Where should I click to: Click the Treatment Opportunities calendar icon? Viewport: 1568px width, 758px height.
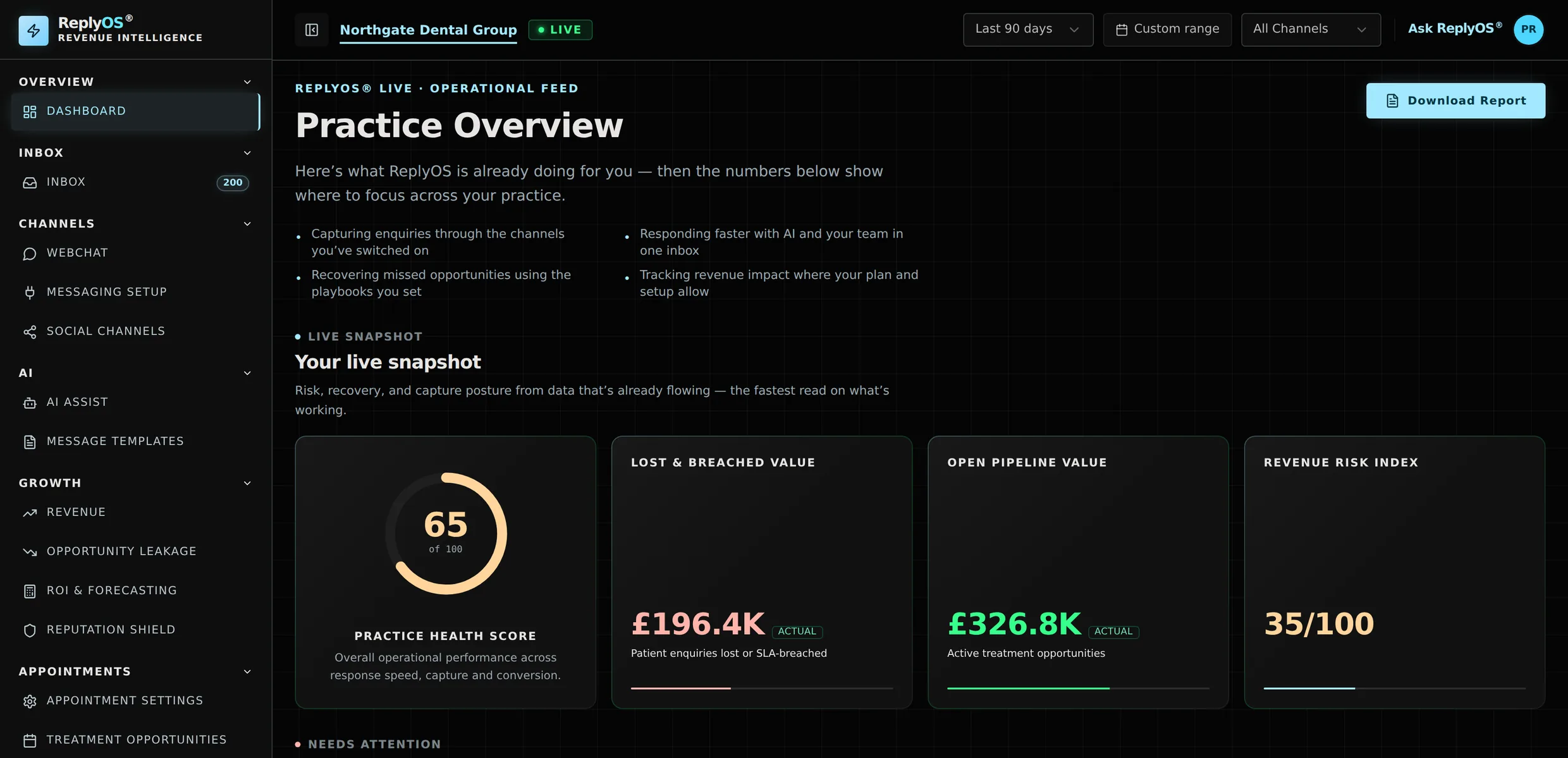pos(30,740)
